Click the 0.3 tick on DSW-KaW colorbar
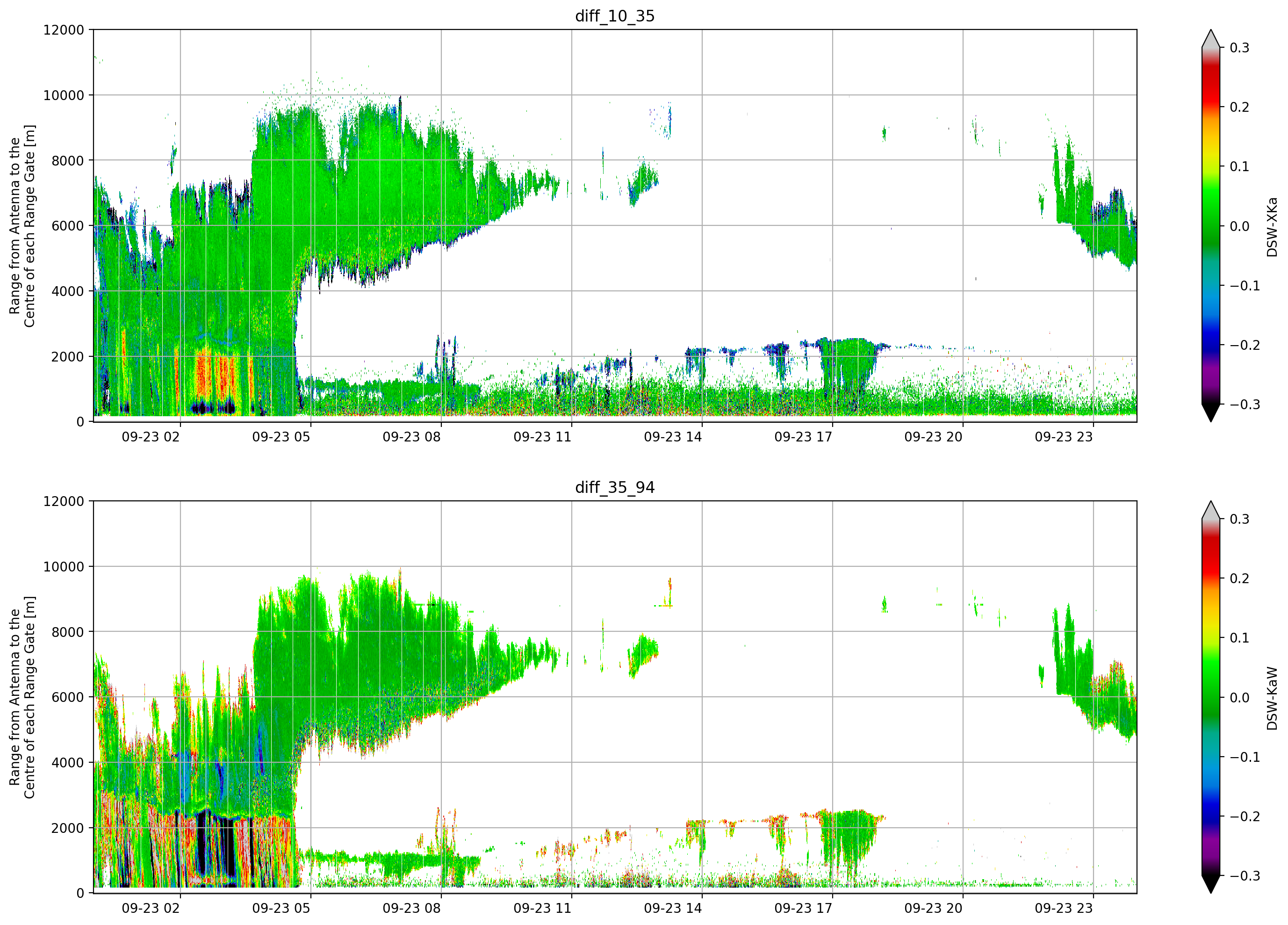The image size is (1288, 925). 1240,519
